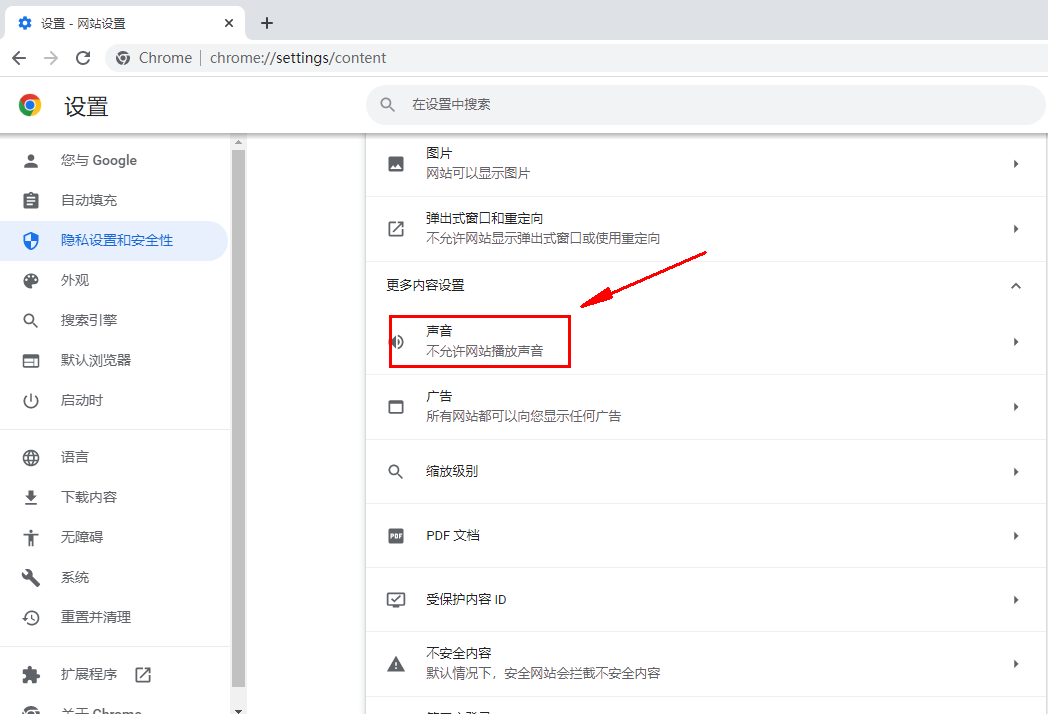Image resolution: width=1048 pixels, height=714 pixels.
Task: Click the puzzle piece icon for 扩展程序
Action: coord(31,675)
